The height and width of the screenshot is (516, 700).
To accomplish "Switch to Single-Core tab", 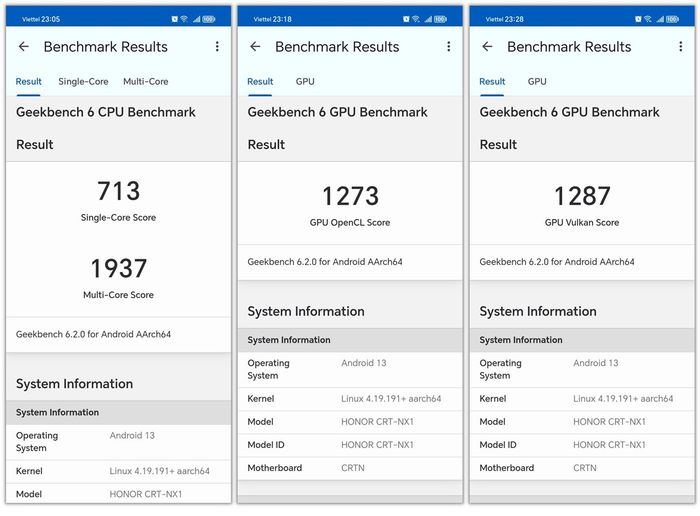I will (x=83, y=82).
